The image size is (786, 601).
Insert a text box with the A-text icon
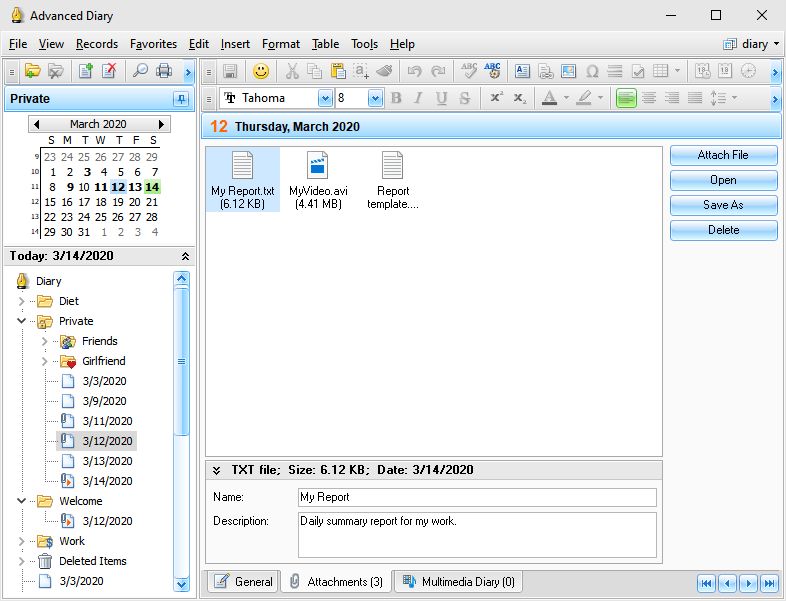pyautogui.click(x=522, y=71)
